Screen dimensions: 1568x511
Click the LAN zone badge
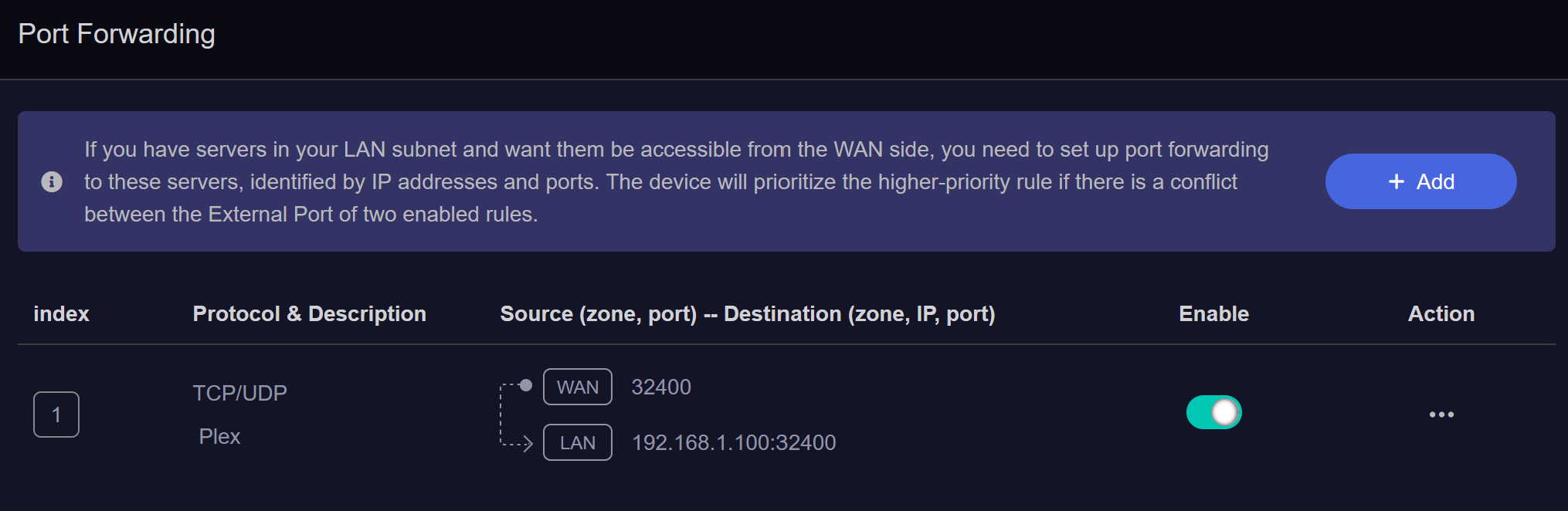(578, 442)
